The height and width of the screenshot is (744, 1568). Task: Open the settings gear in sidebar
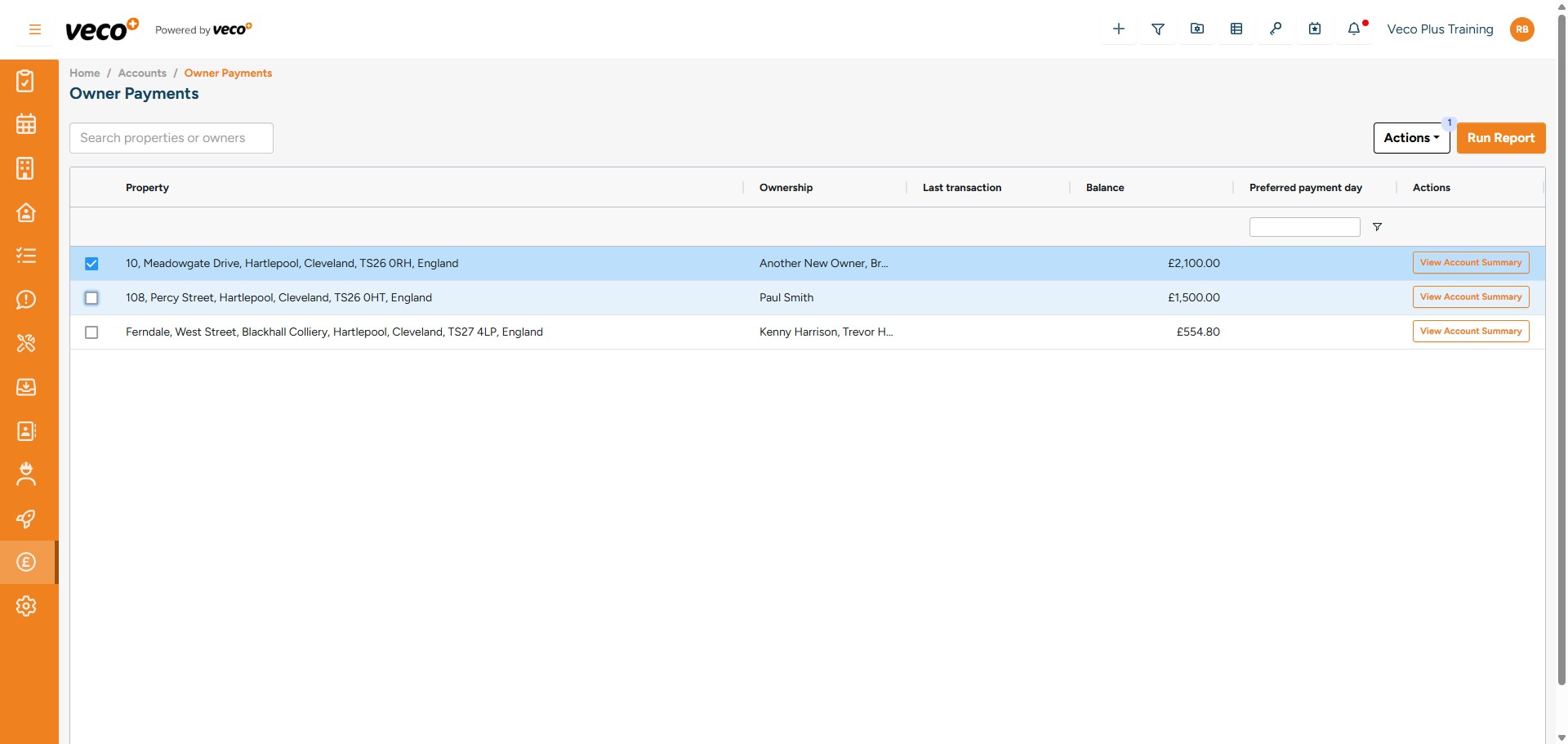click(26, 606)
